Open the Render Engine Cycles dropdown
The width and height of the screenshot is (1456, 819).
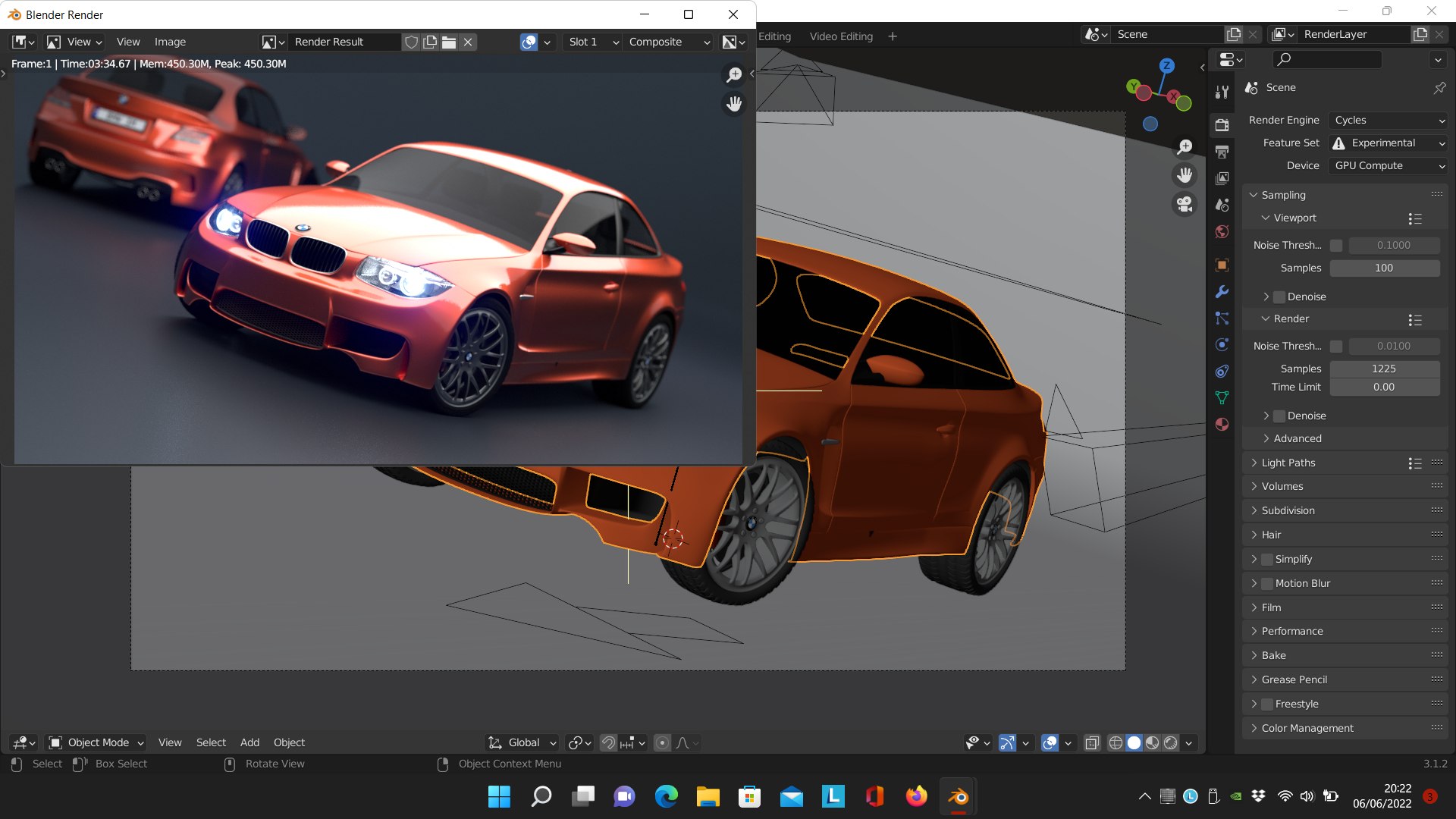click(x=1388, y=121)
